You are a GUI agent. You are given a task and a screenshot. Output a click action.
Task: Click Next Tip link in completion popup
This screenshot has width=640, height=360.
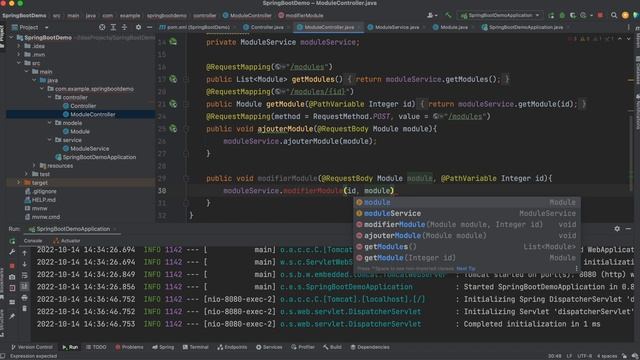tap(466, 269)
